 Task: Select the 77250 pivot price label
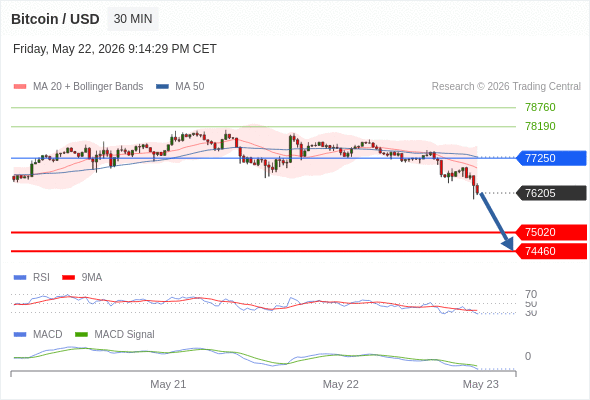click(551, 158)
